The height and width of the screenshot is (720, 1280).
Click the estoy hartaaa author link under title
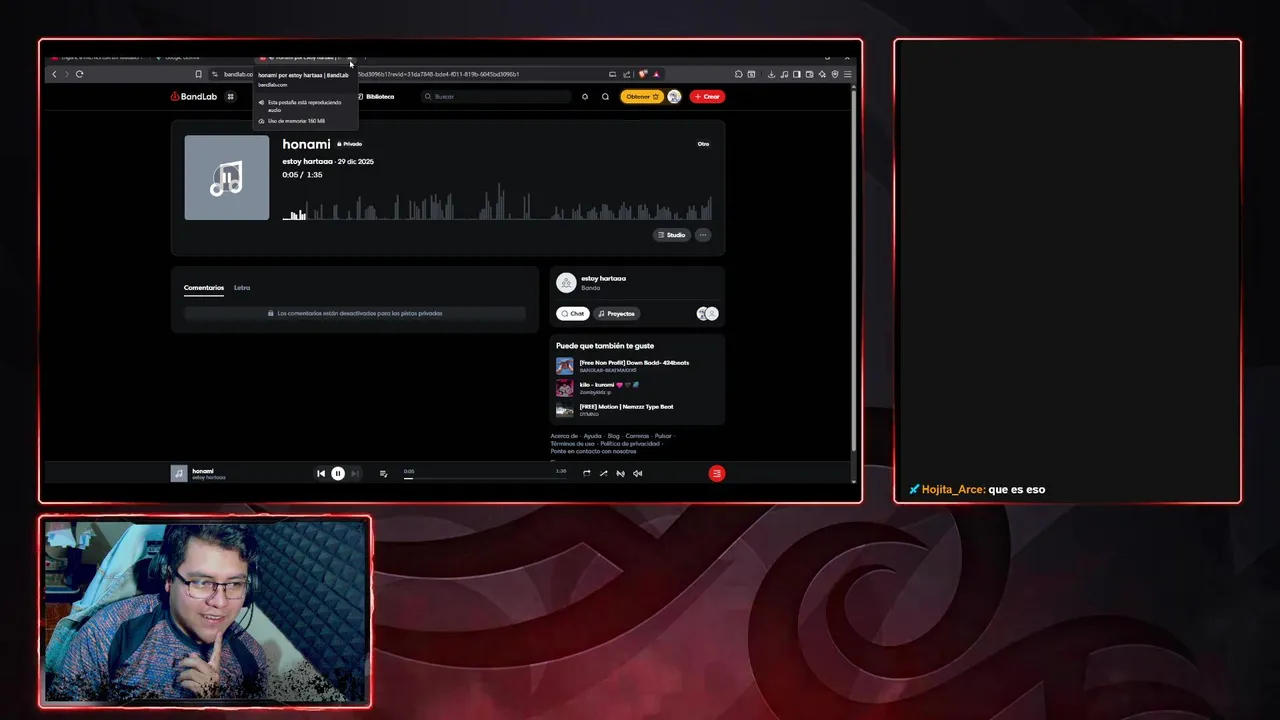307,161
